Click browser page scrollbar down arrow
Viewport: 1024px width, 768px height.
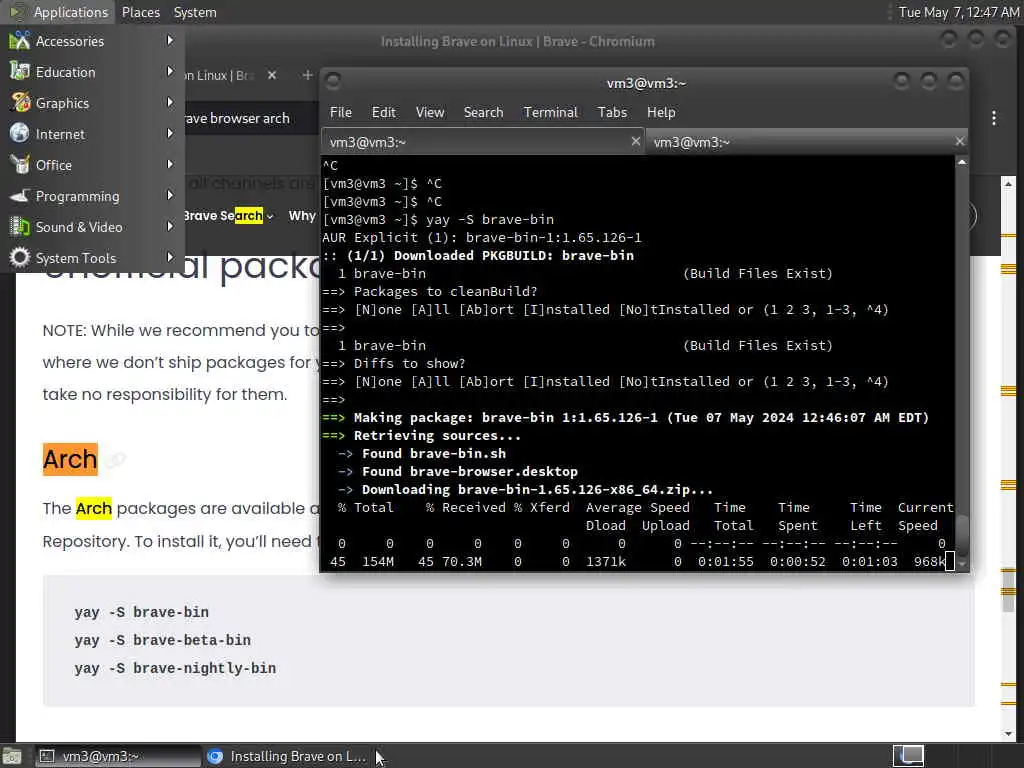[1008, 734]
